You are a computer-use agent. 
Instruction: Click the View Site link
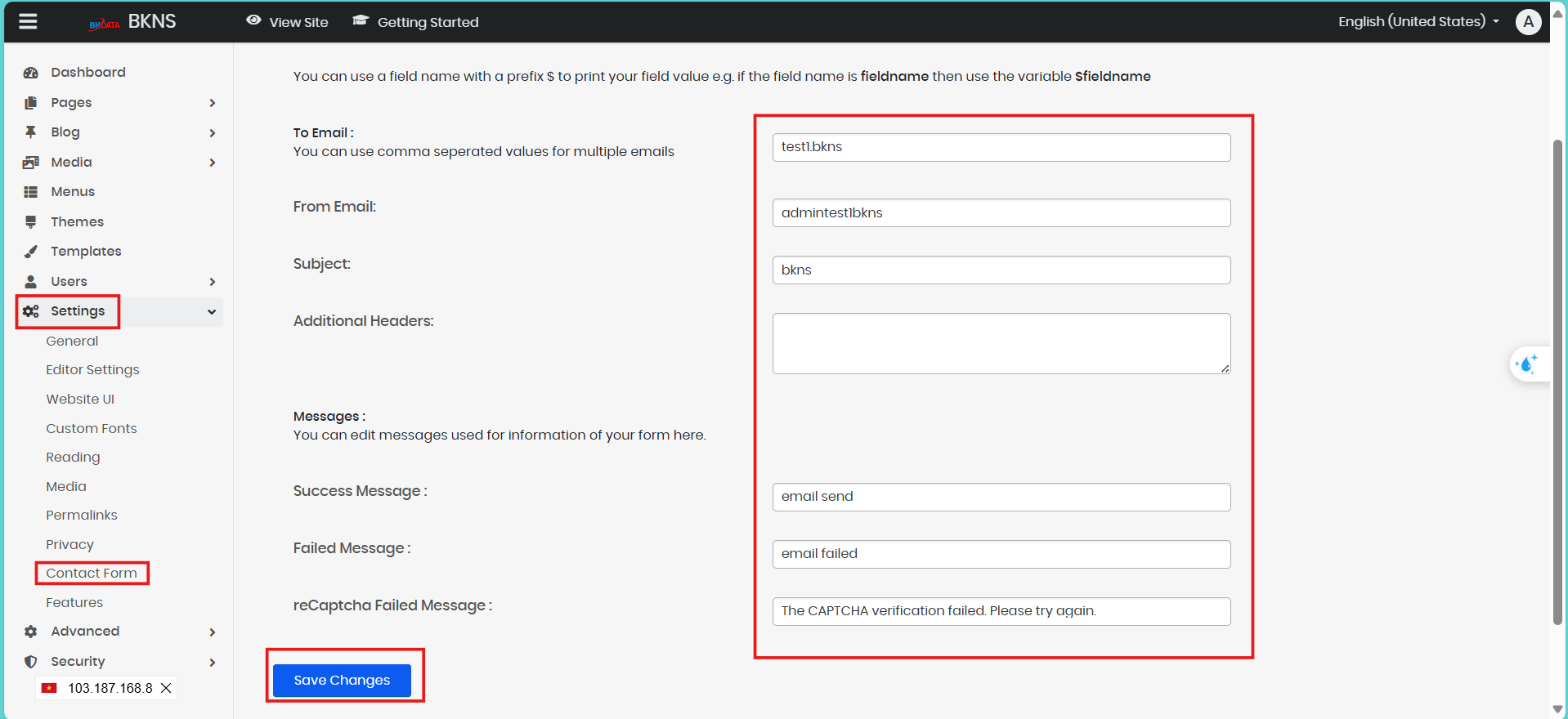[298, 22]
